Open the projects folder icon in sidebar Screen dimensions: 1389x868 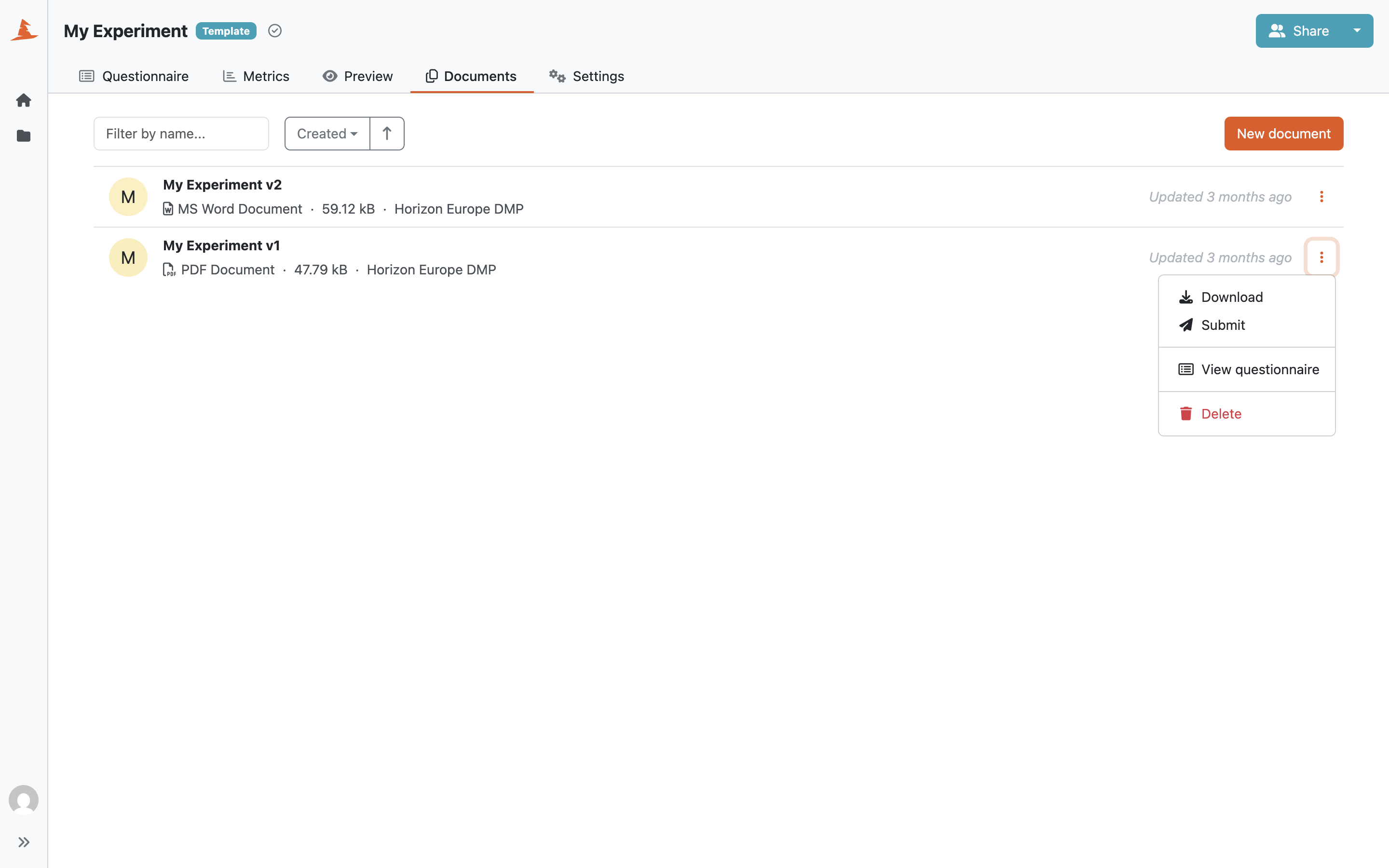point(24,136)
